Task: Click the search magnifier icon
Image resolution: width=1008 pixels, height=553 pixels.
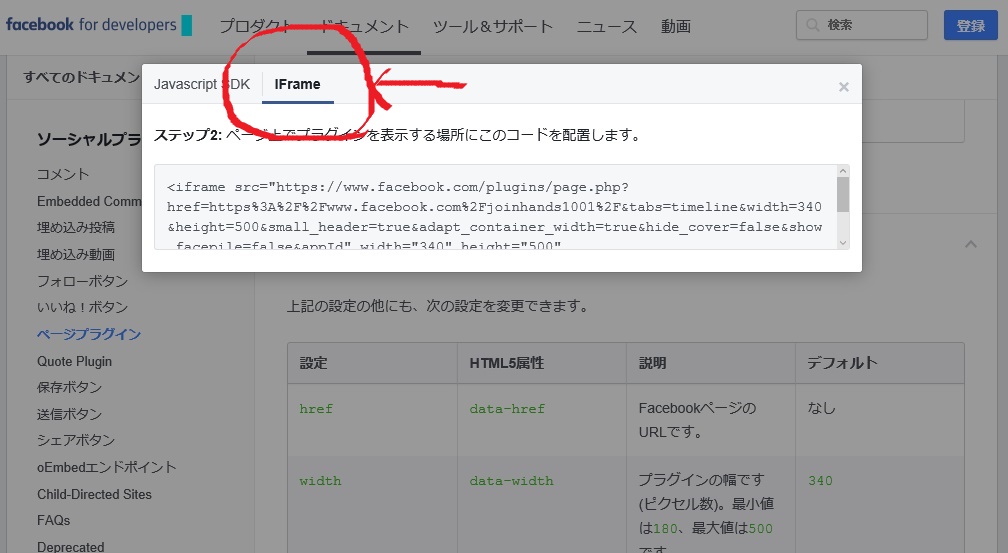Action: point(813,25)
